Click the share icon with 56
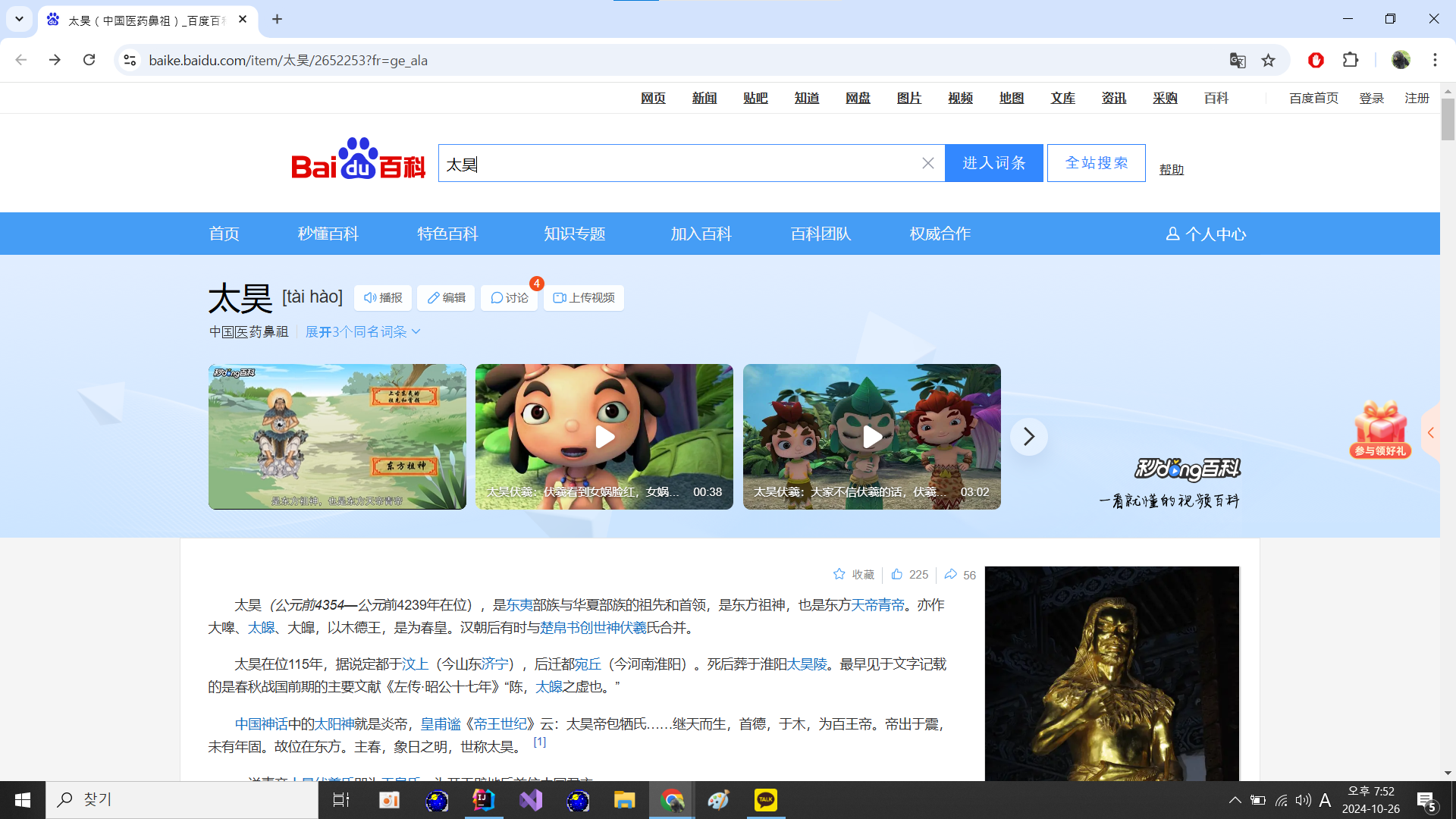This screenshot has height=819, width=1456. coord(951,575)
